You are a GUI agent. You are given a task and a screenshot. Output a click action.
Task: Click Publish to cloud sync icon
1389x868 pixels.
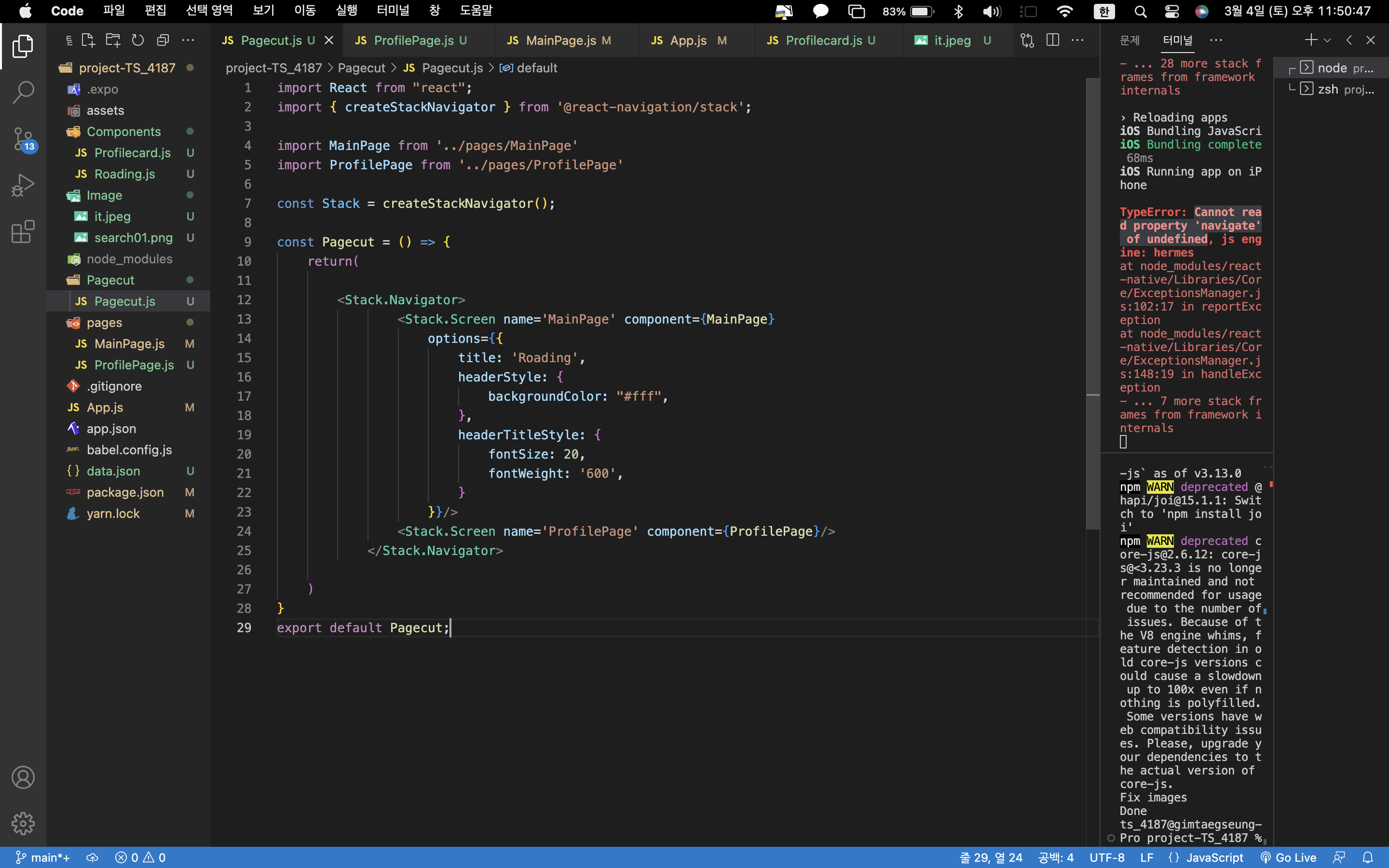tap(92, 857)
